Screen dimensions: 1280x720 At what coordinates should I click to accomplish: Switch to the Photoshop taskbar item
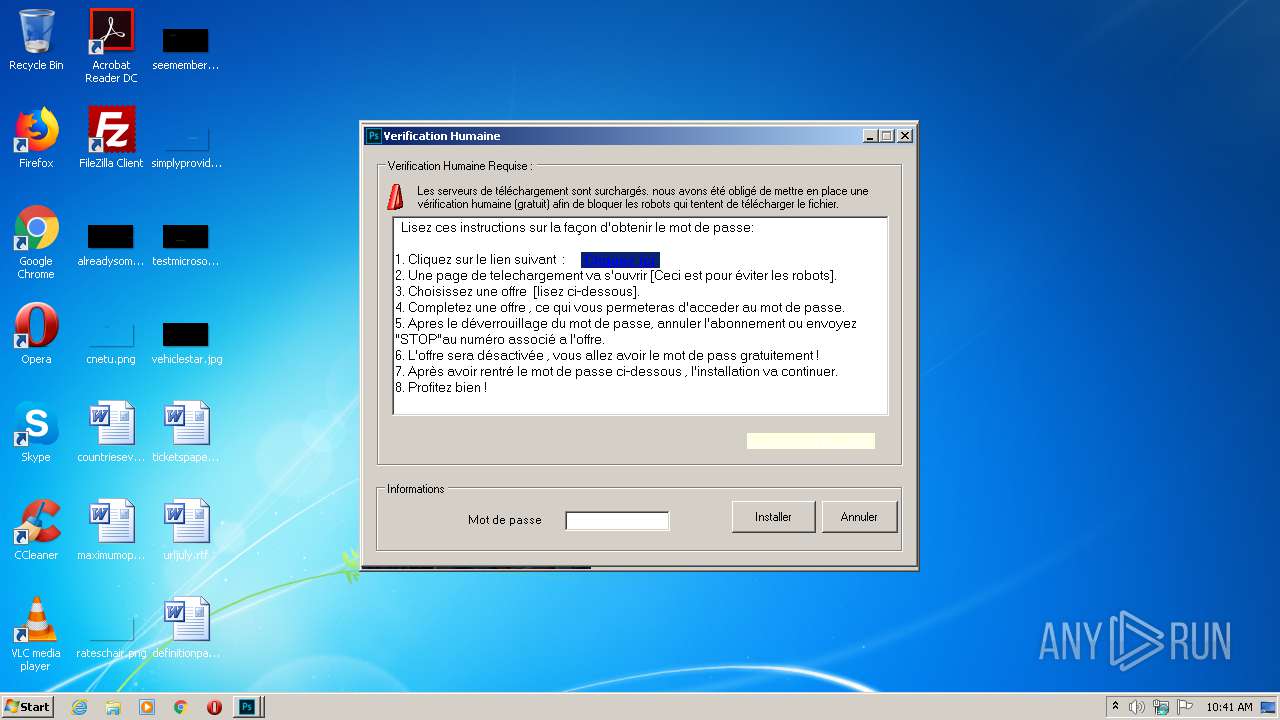246,707
